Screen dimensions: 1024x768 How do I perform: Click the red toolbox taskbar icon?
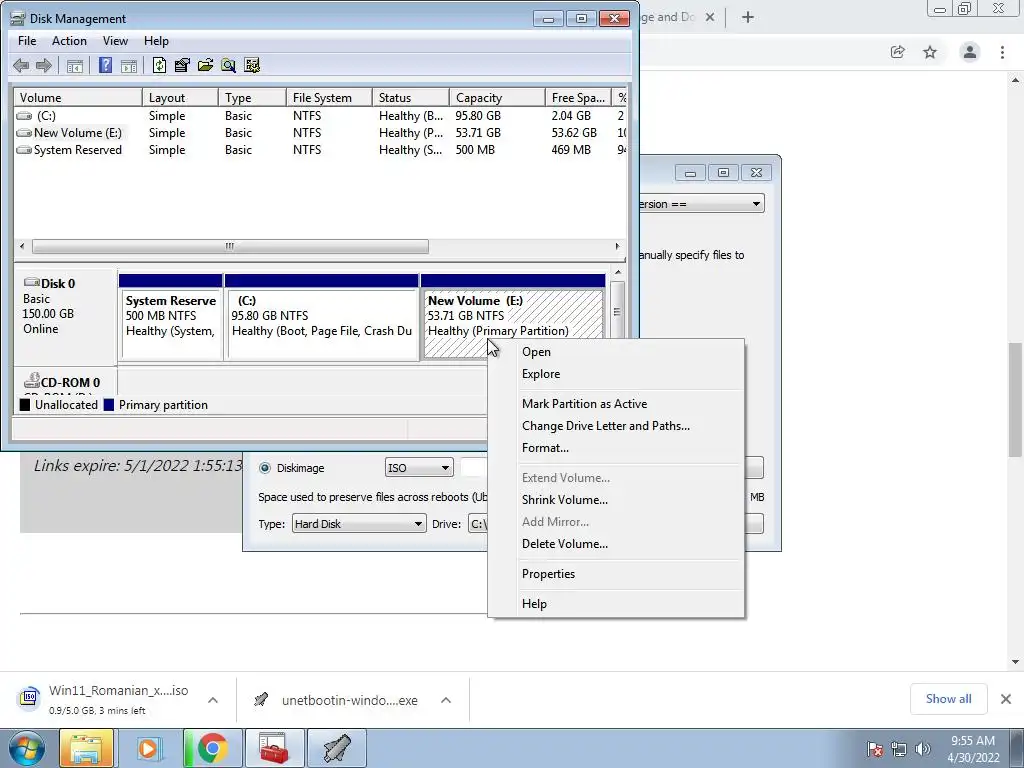275,748
